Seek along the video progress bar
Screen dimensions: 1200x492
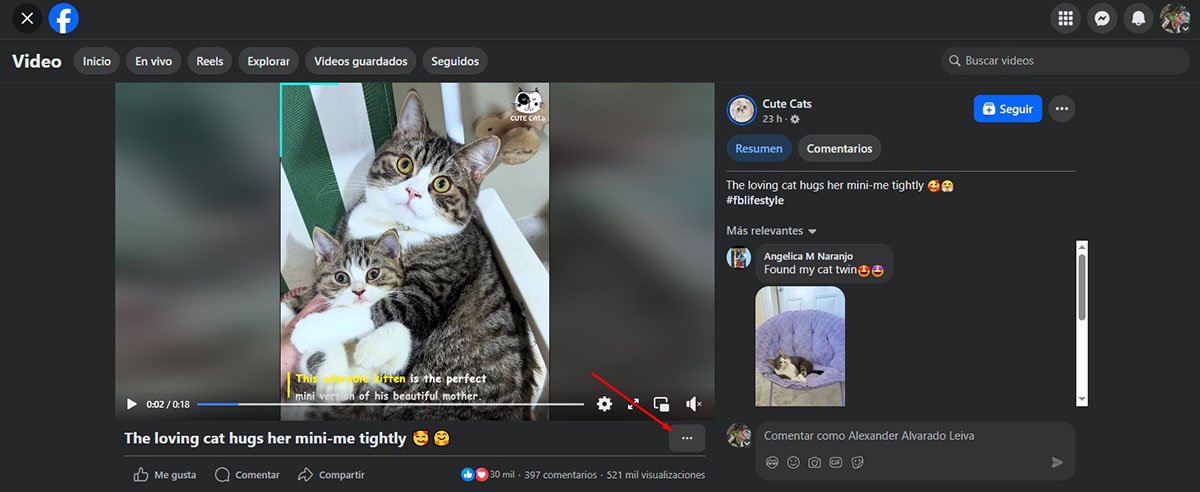(x=390, y=404)
